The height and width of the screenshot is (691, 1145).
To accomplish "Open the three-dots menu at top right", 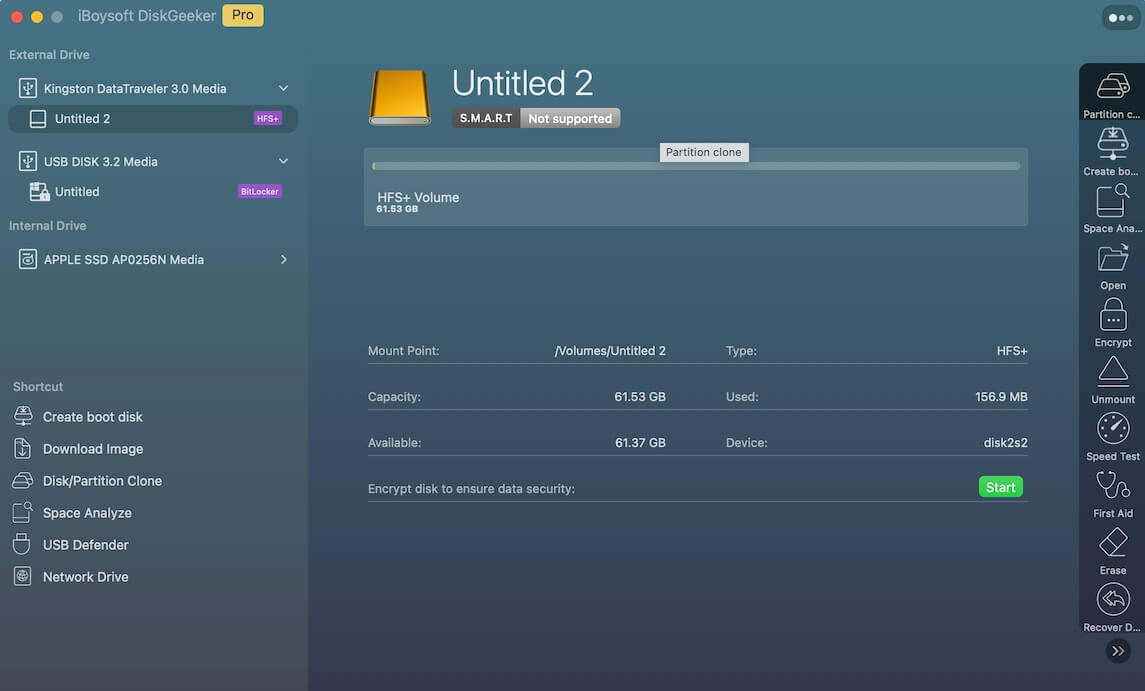I will pos(1120,18).
